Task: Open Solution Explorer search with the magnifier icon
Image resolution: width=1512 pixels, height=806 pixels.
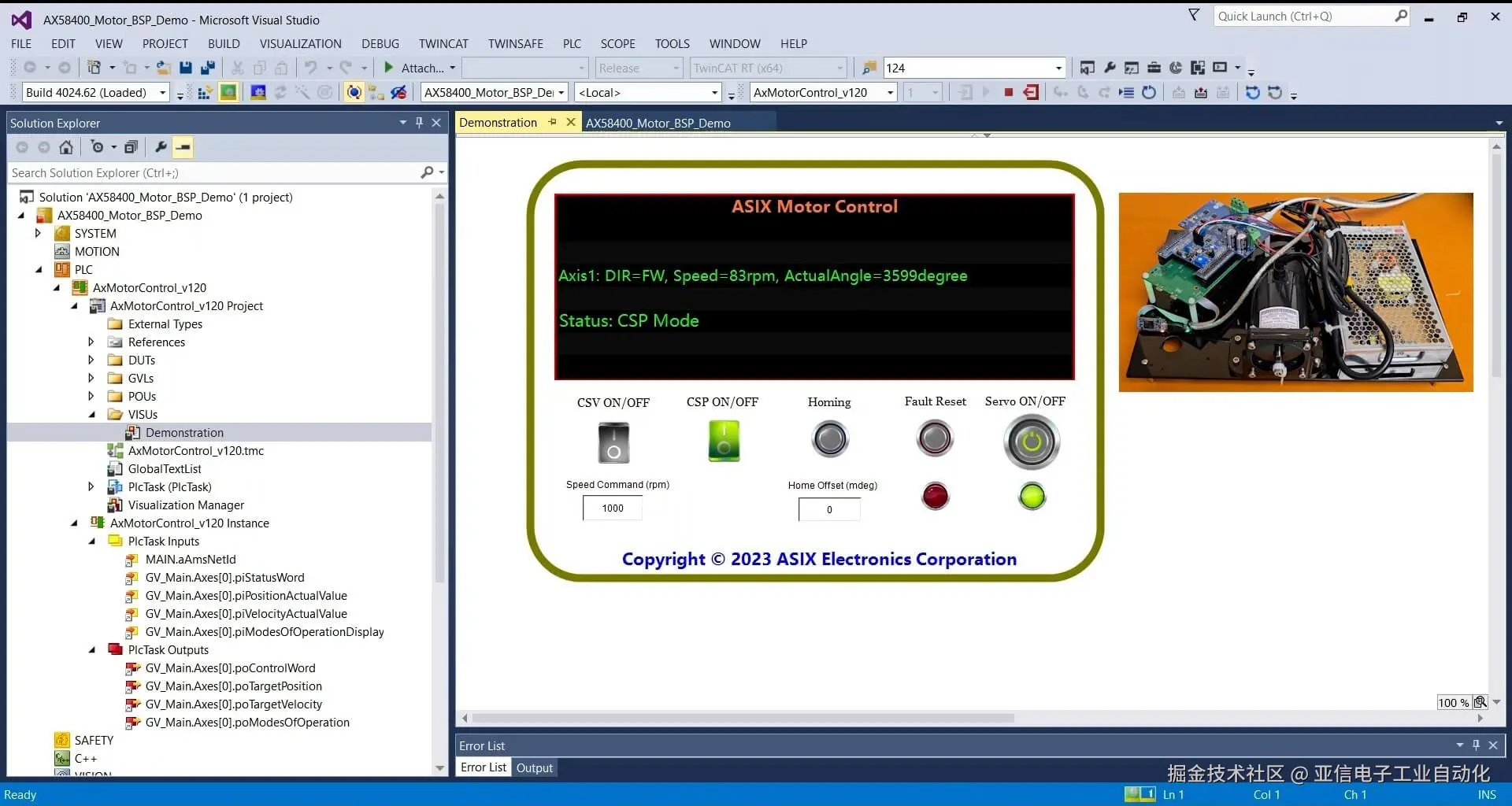Action: (x=428, y=172)
